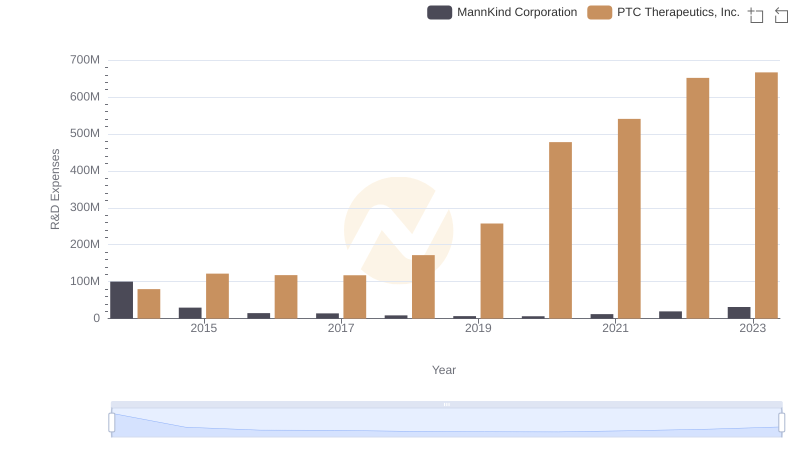Click the zoom reset restore icon
The image size is (800, 461).
781,15
